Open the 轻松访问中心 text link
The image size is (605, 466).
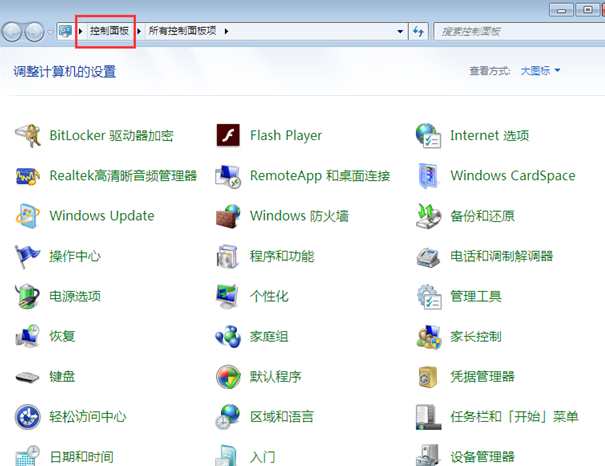coord(88,417)
